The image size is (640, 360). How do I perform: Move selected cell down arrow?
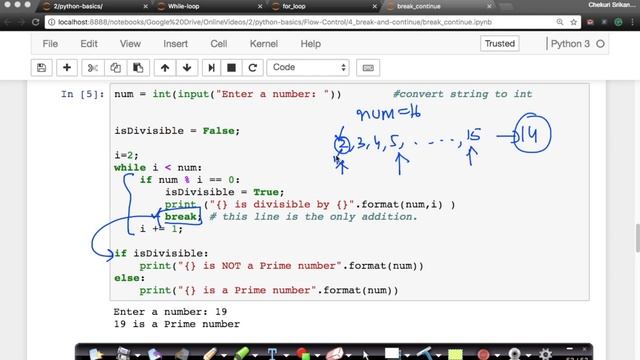[x=187, y=68]
